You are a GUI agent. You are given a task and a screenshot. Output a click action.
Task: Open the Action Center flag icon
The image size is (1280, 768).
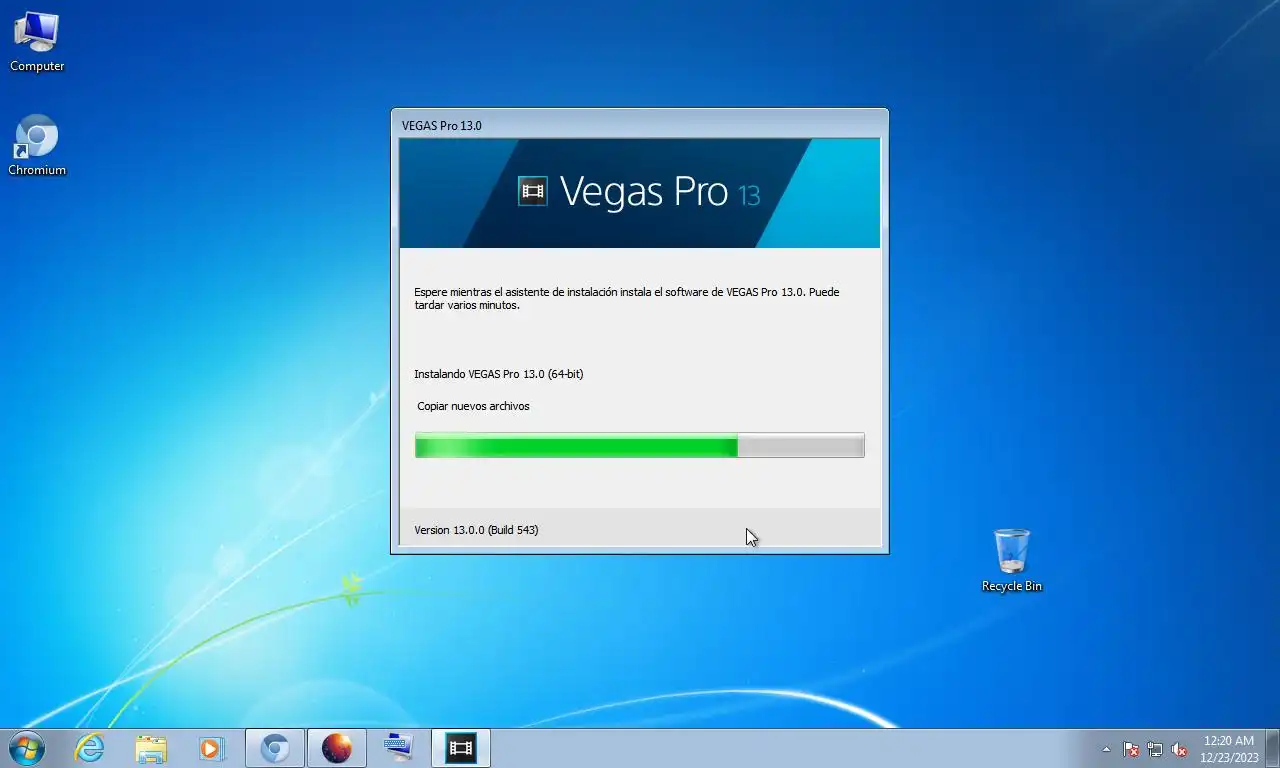pos(1131,749)
